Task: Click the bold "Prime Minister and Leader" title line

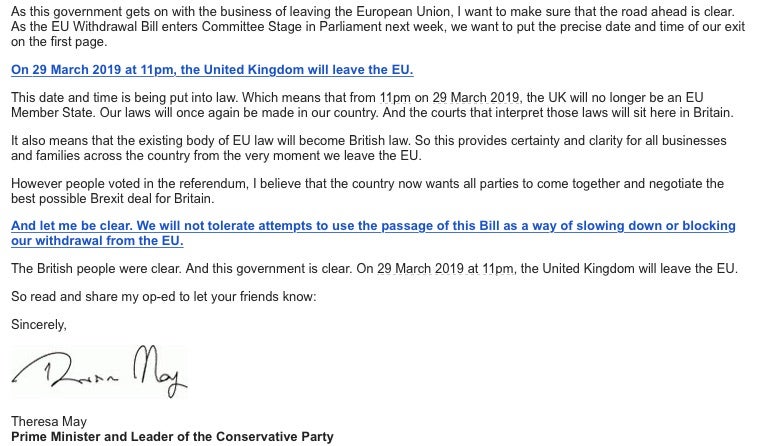Action: (172, 436)
